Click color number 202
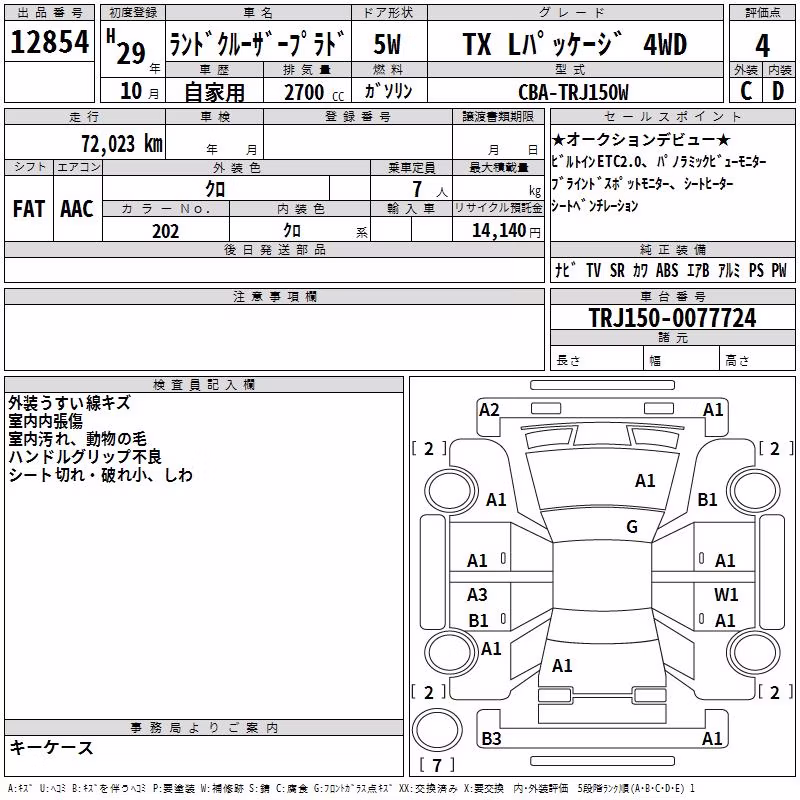This screenshot has width=800, height=800. point(165,231)
